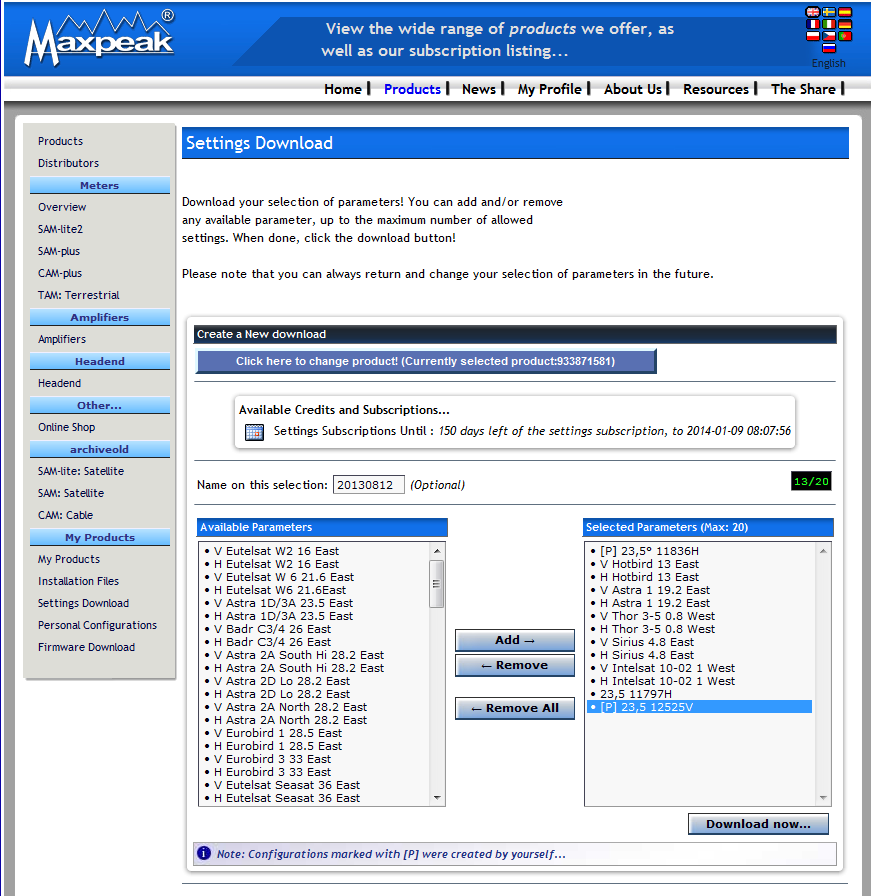Click the info icon next to the note
The image size is (871, 896).
[x=204, y=853]
